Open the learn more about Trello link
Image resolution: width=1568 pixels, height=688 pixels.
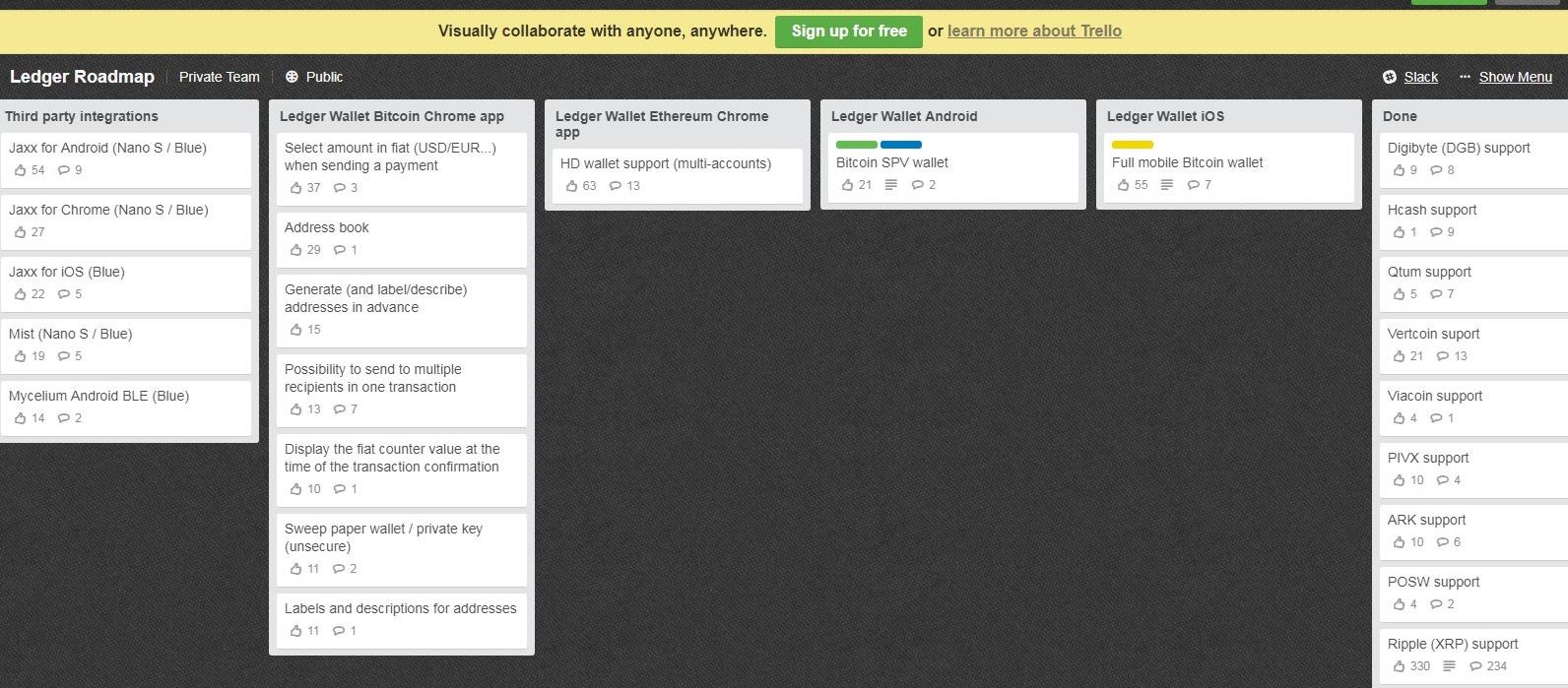click(x=1034, y=31)
